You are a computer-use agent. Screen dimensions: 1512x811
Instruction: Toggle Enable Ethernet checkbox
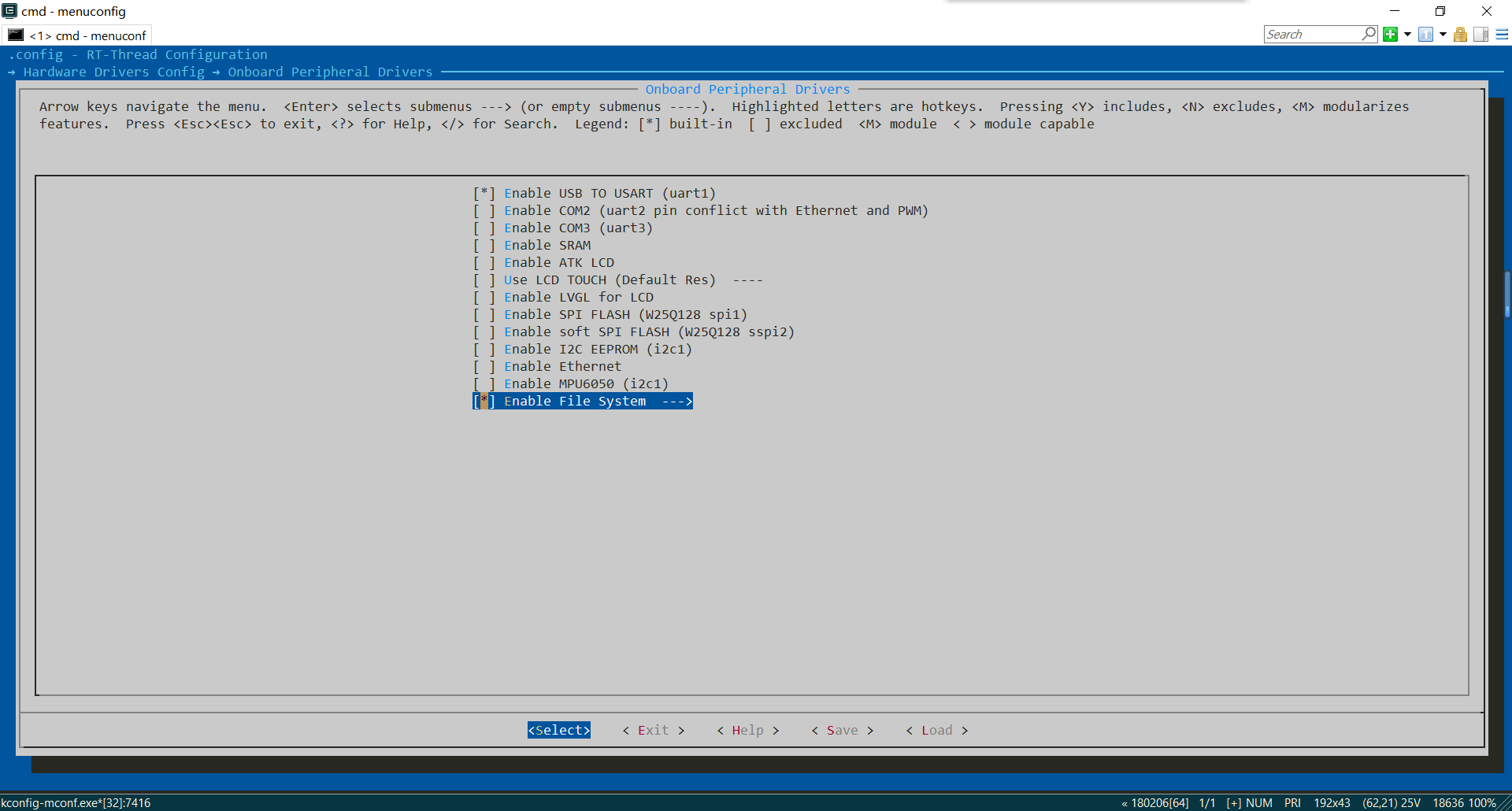[x=484, y=366]
